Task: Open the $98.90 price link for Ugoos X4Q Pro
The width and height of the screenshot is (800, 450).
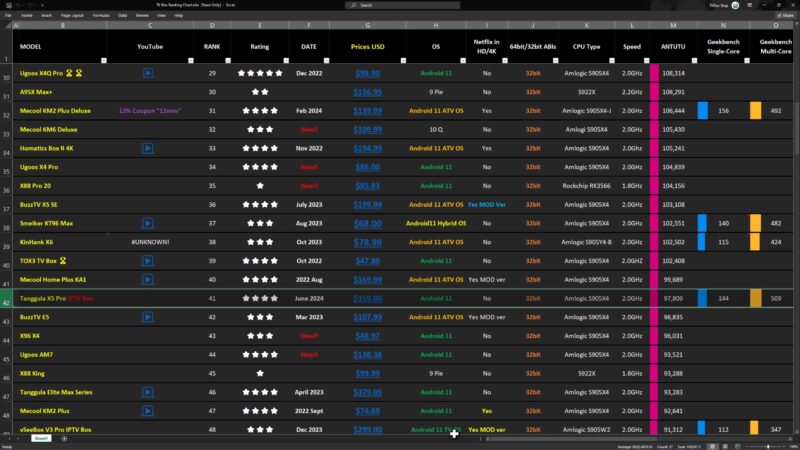Action: 367,73
